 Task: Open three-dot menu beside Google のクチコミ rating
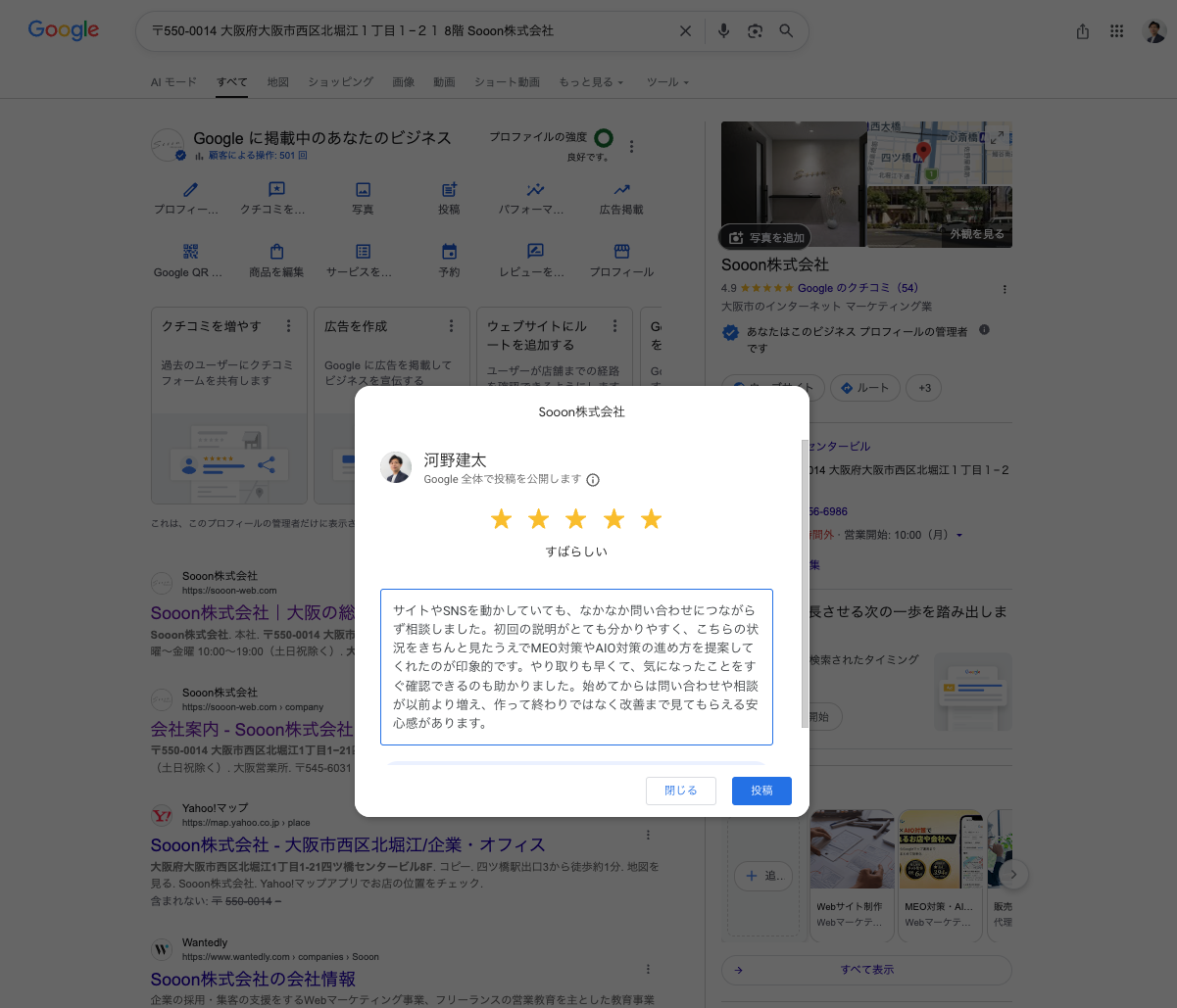coord(1005,289)
